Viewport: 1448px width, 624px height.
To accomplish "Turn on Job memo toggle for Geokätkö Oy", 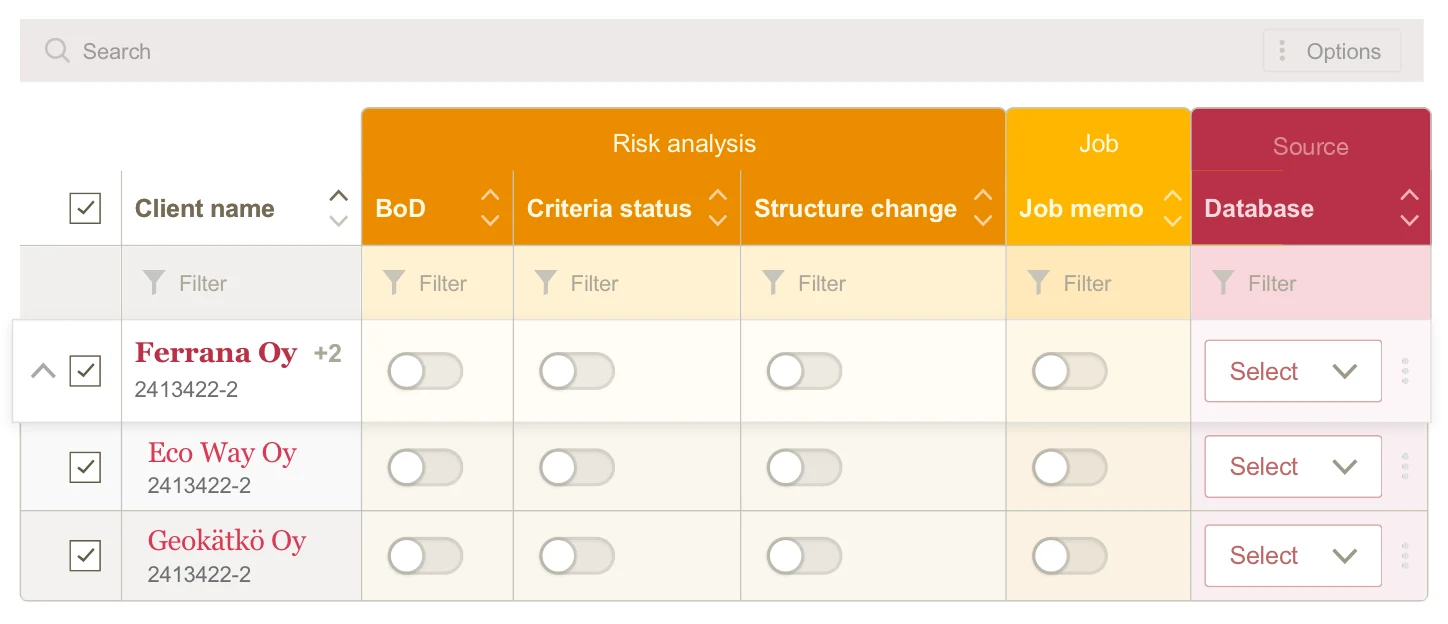I will pyautogui.click(x=1069, y=556).
